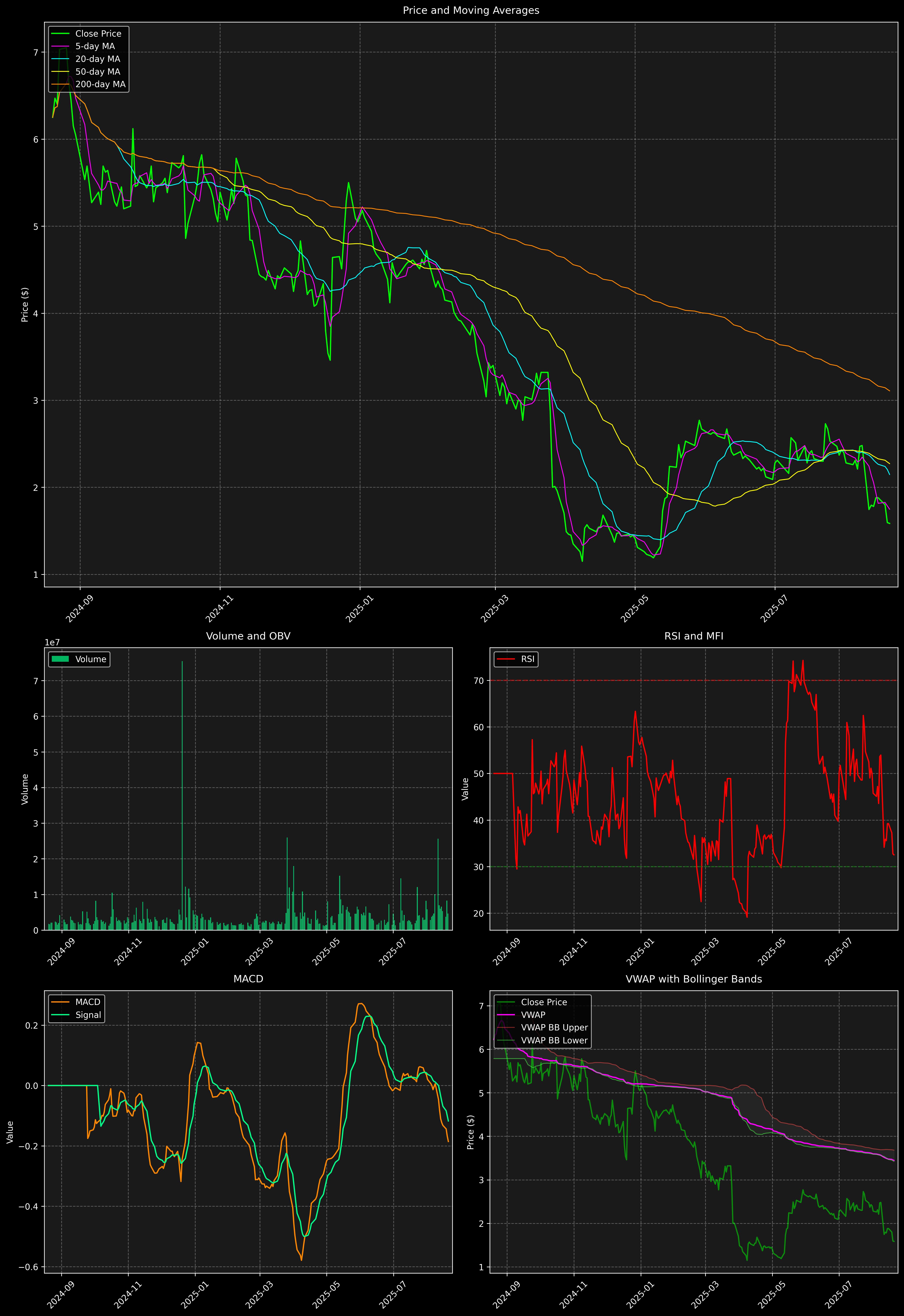
Task: Click the Price ($) axis label on main chart
Action: click(x=25, y=305)
